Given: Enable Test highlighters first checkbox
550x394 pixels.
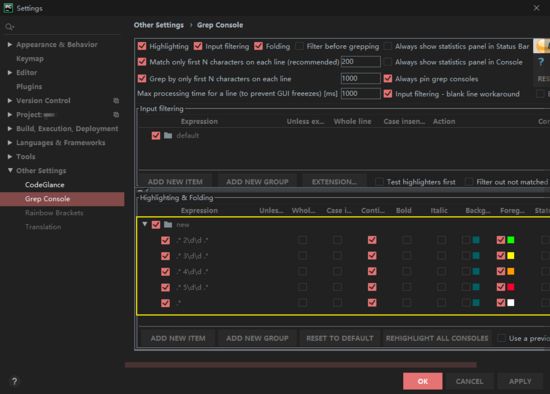Looking at the screenshot, I should (x=379, y=182).
